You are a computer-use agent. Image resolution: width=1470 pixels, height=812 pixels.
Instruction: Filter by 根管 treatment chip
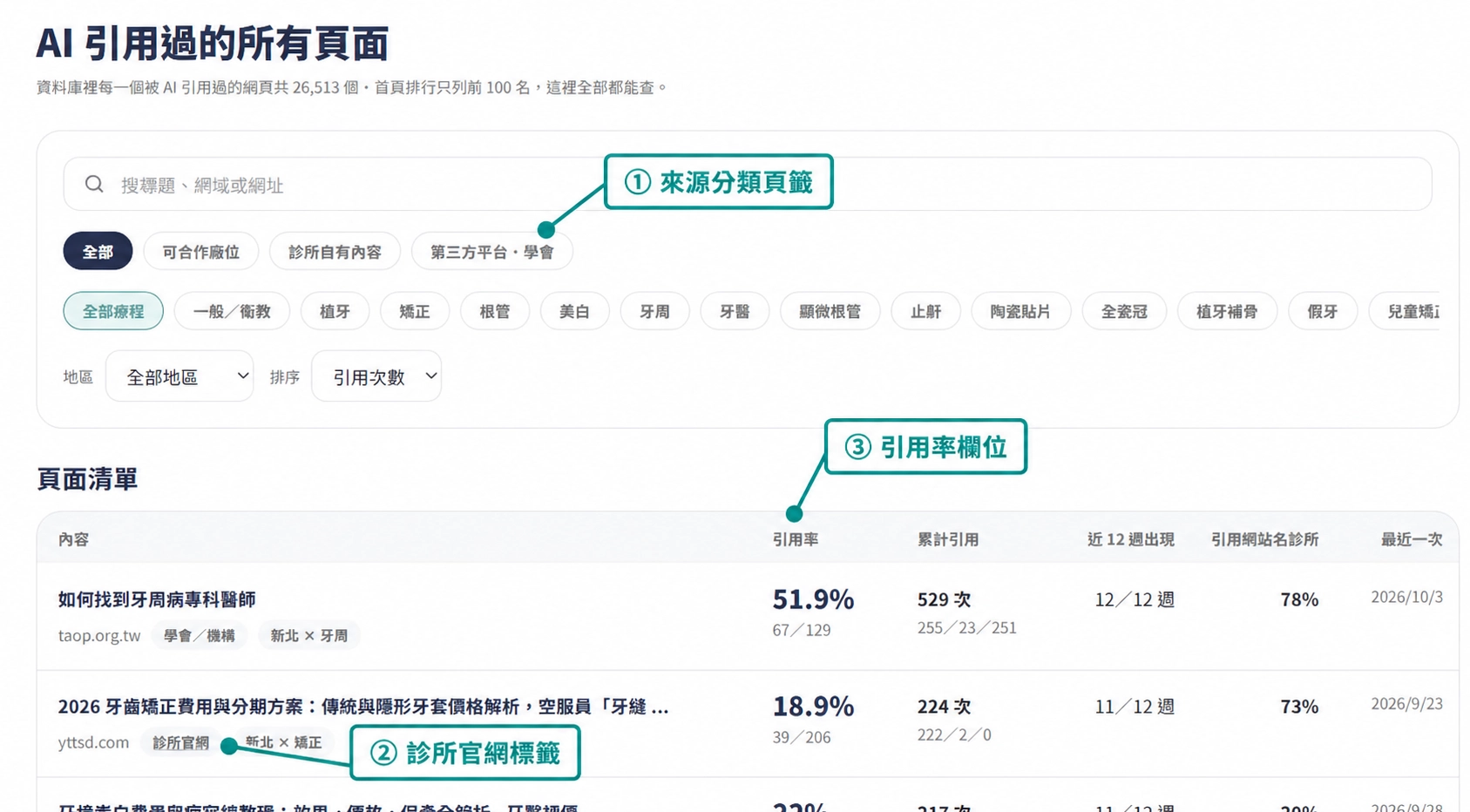(495, 311)
